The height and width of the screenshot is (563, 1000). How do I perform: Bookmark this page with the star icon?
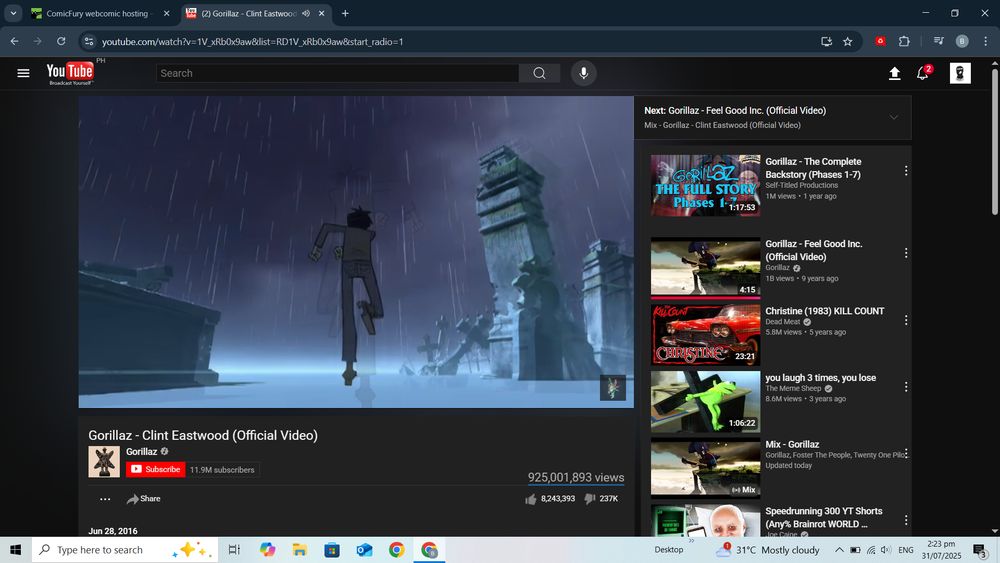coord(848,41)
